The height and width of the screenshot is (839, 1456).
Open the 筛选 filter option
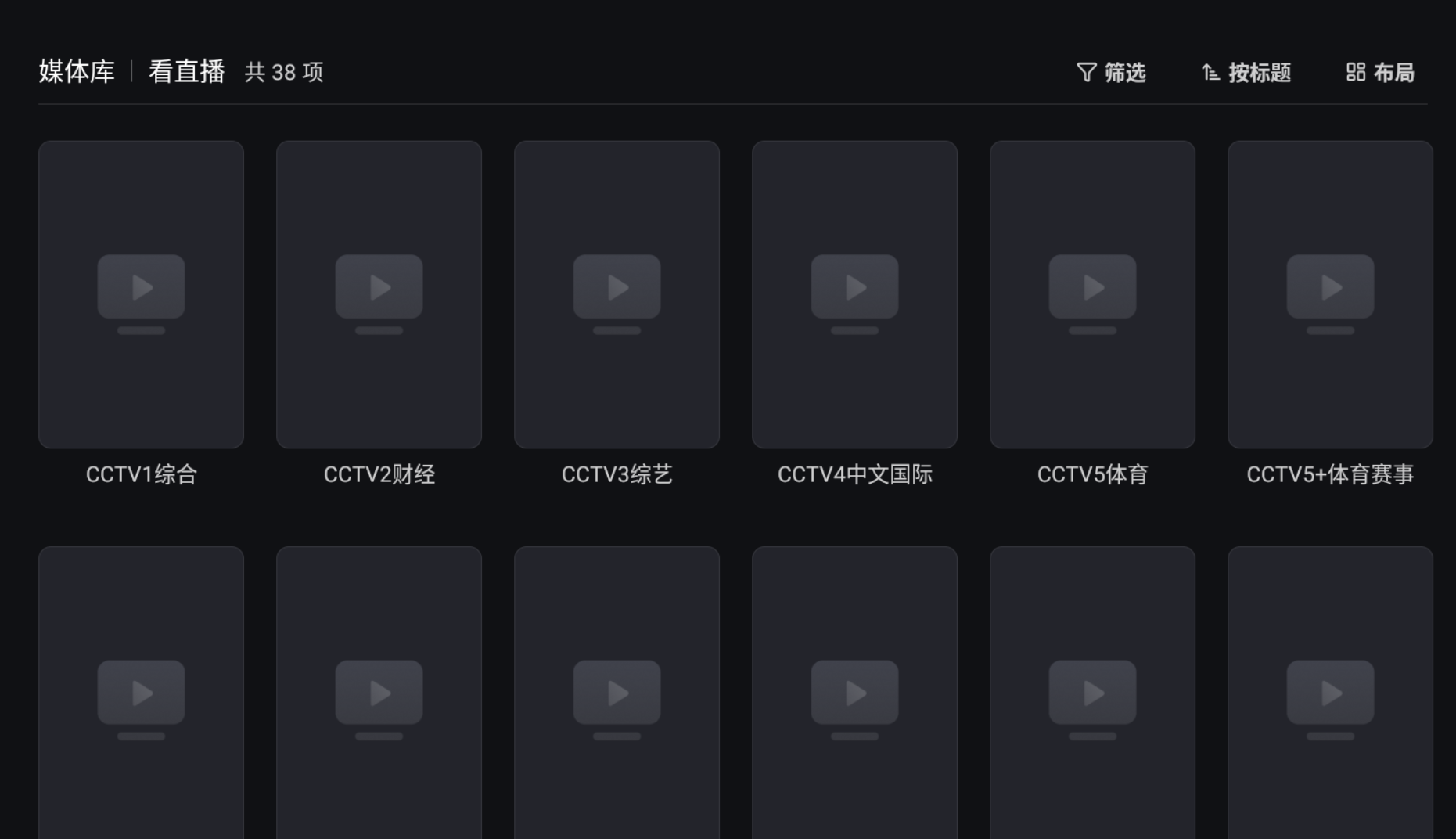coord(1111,73)
